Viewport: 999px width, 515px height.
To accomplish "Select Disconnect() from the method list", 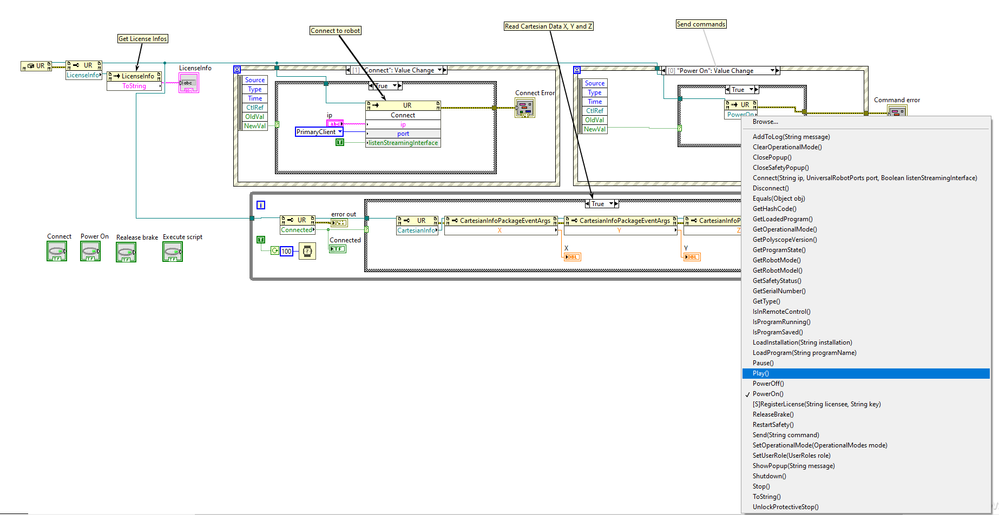I will click(x=866, y=188).
